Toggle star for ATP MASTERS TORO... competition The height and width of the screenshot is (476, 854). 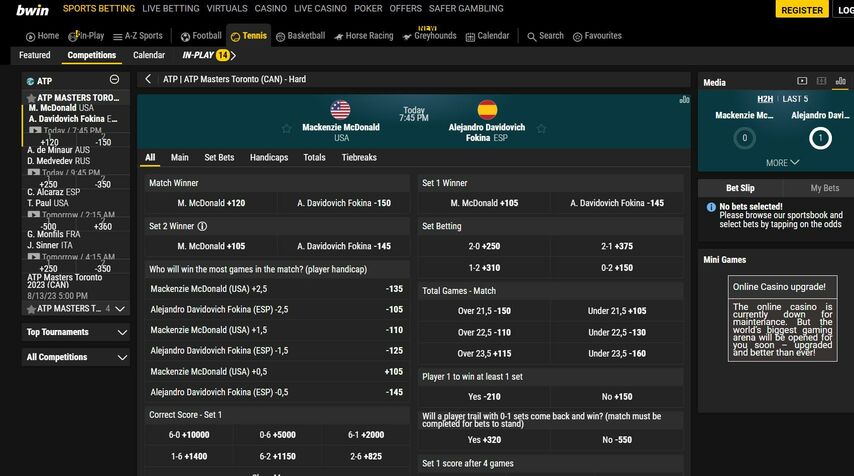(31, 98)
